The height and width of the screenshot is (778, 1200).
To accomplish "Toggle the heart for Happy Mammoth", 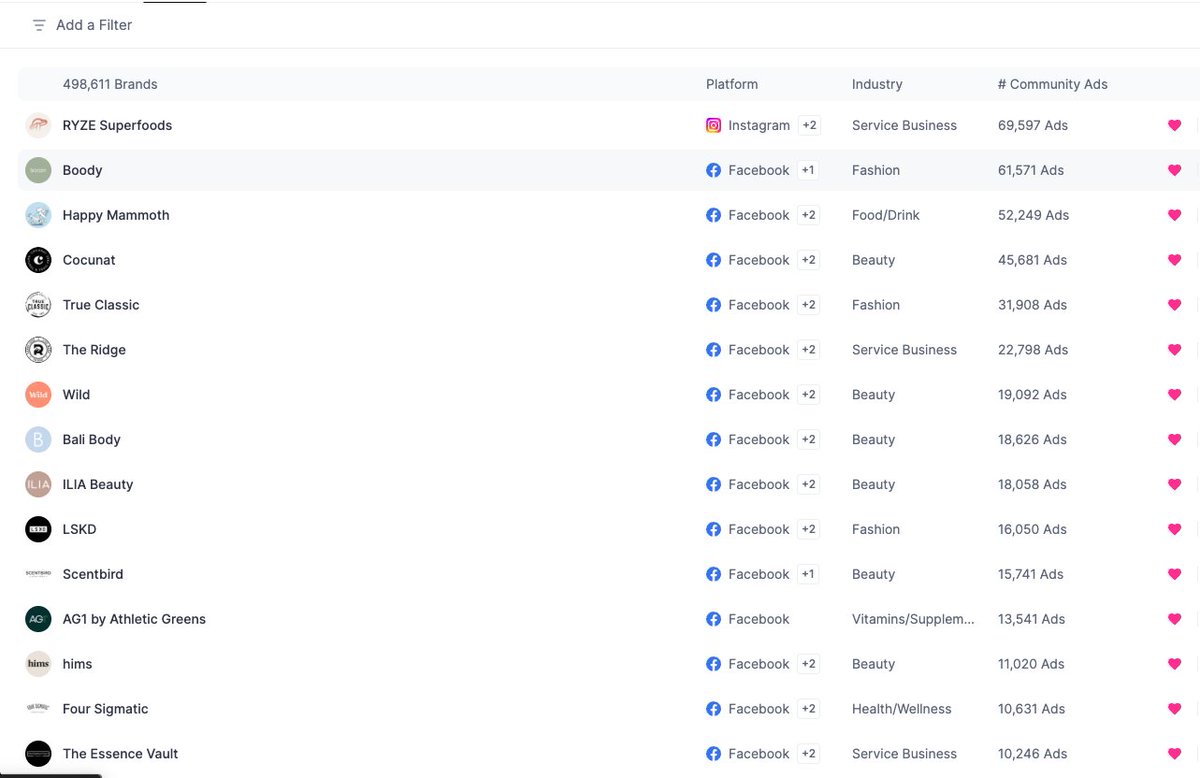I will click(x=1174, y=215).
